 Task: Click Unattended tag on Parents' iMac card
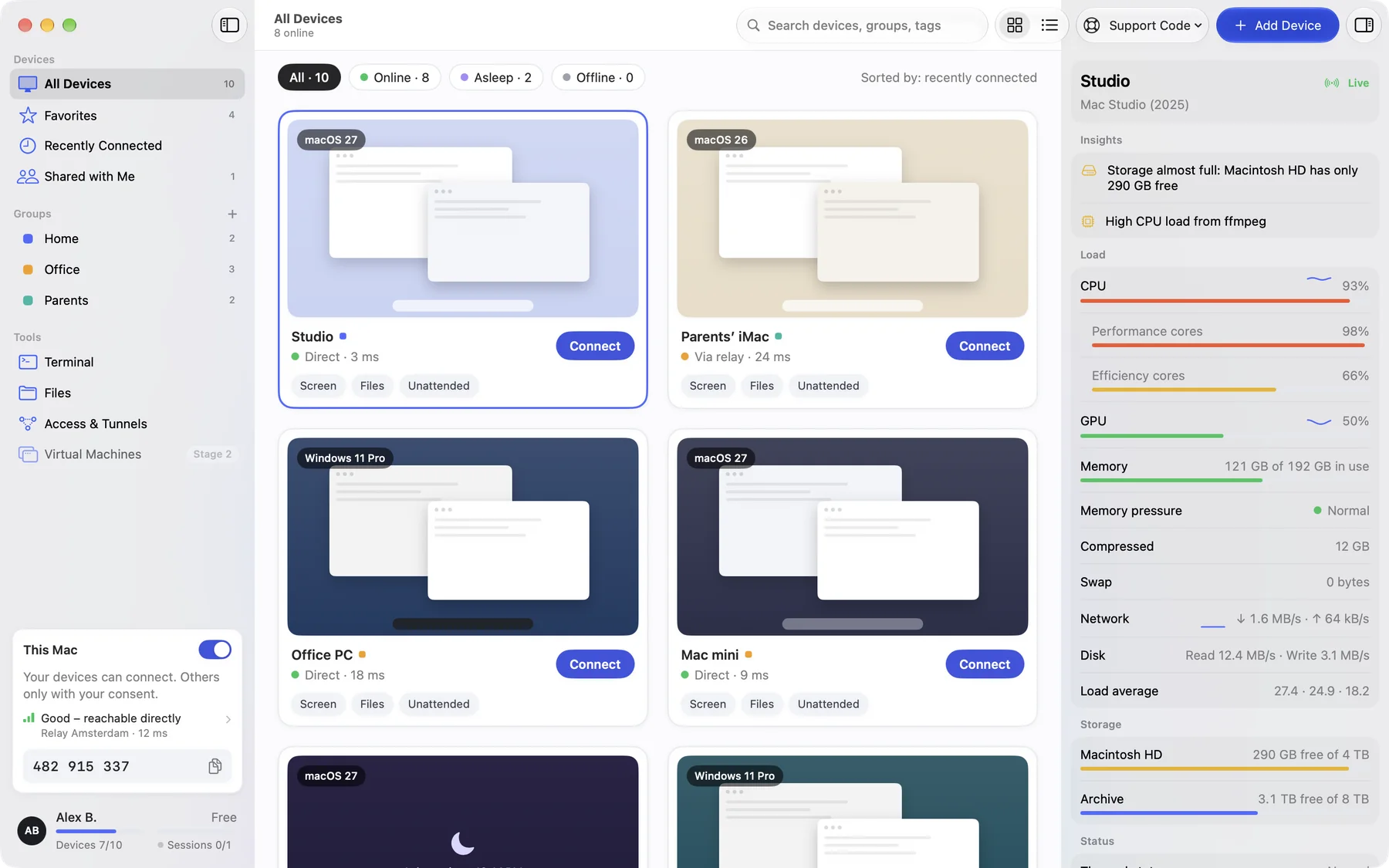pyautogui.click(x=828, y=386)
